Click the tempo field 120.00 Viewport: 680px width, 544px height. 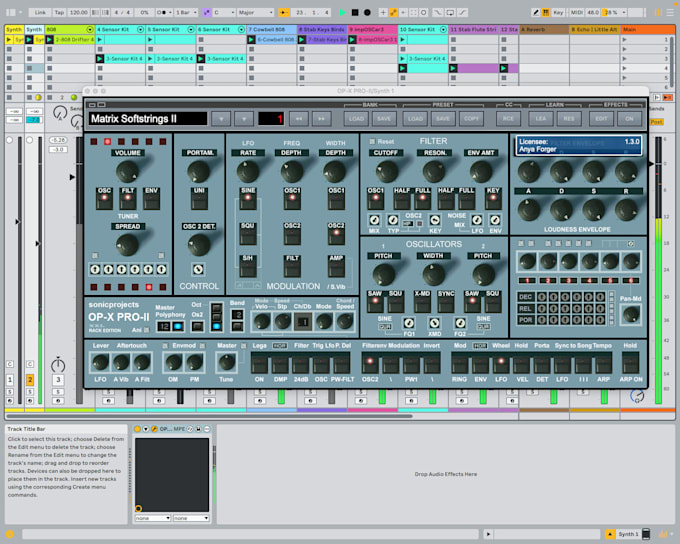[x=78, y=13]
